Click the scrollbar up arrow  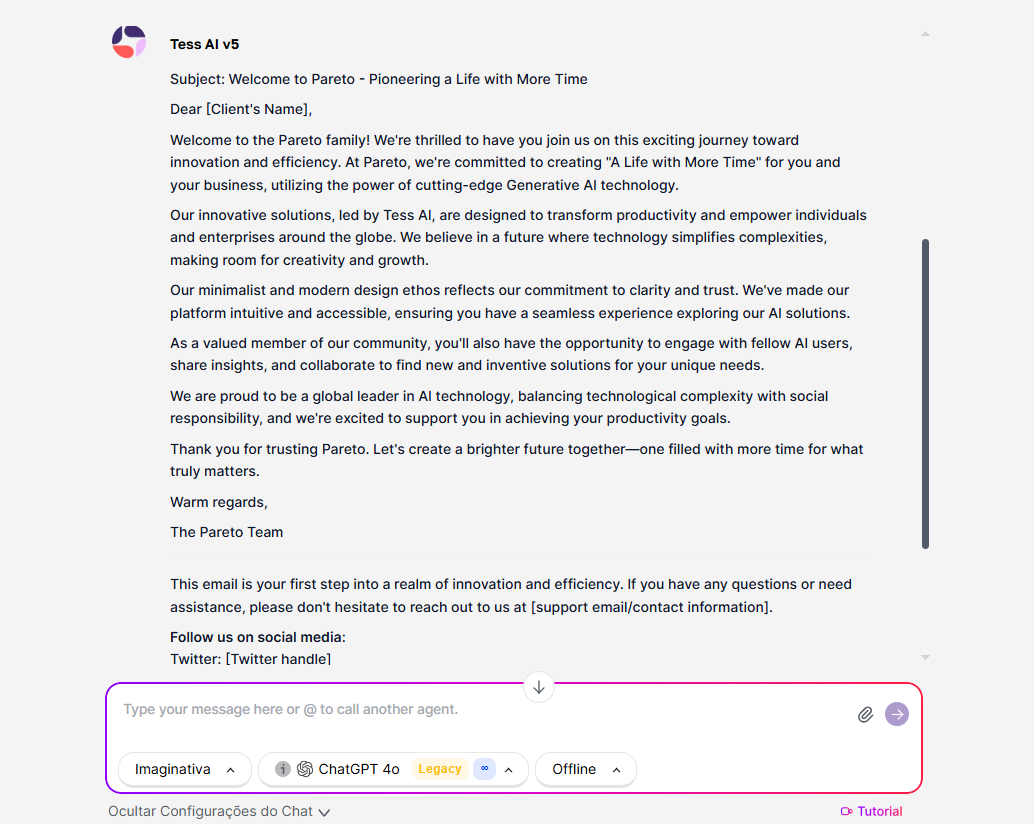pyautogui.click(x=925, y=34)
